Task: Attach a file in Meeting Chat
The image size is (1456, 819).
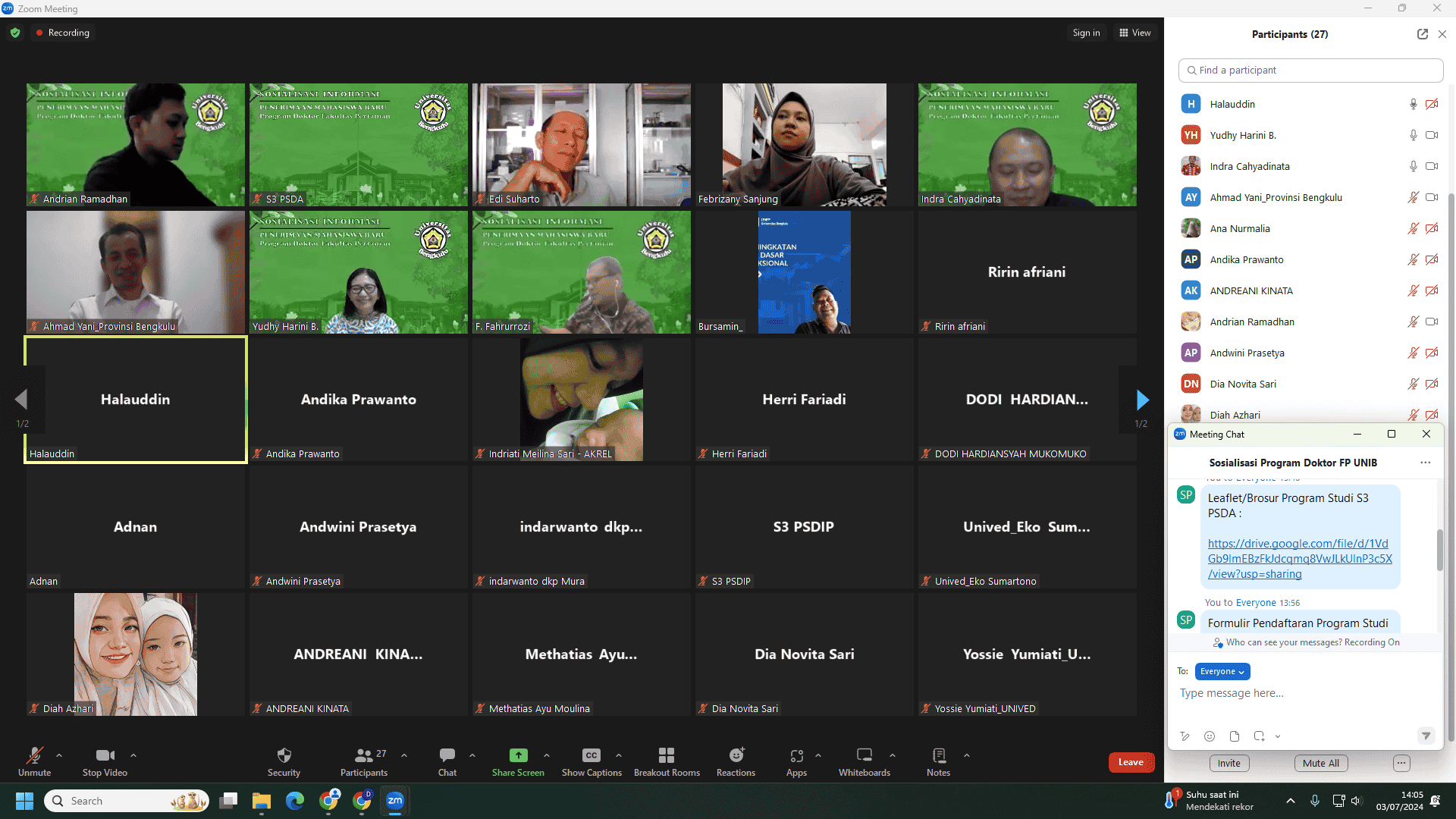Action: click(x=1235, y=736)
